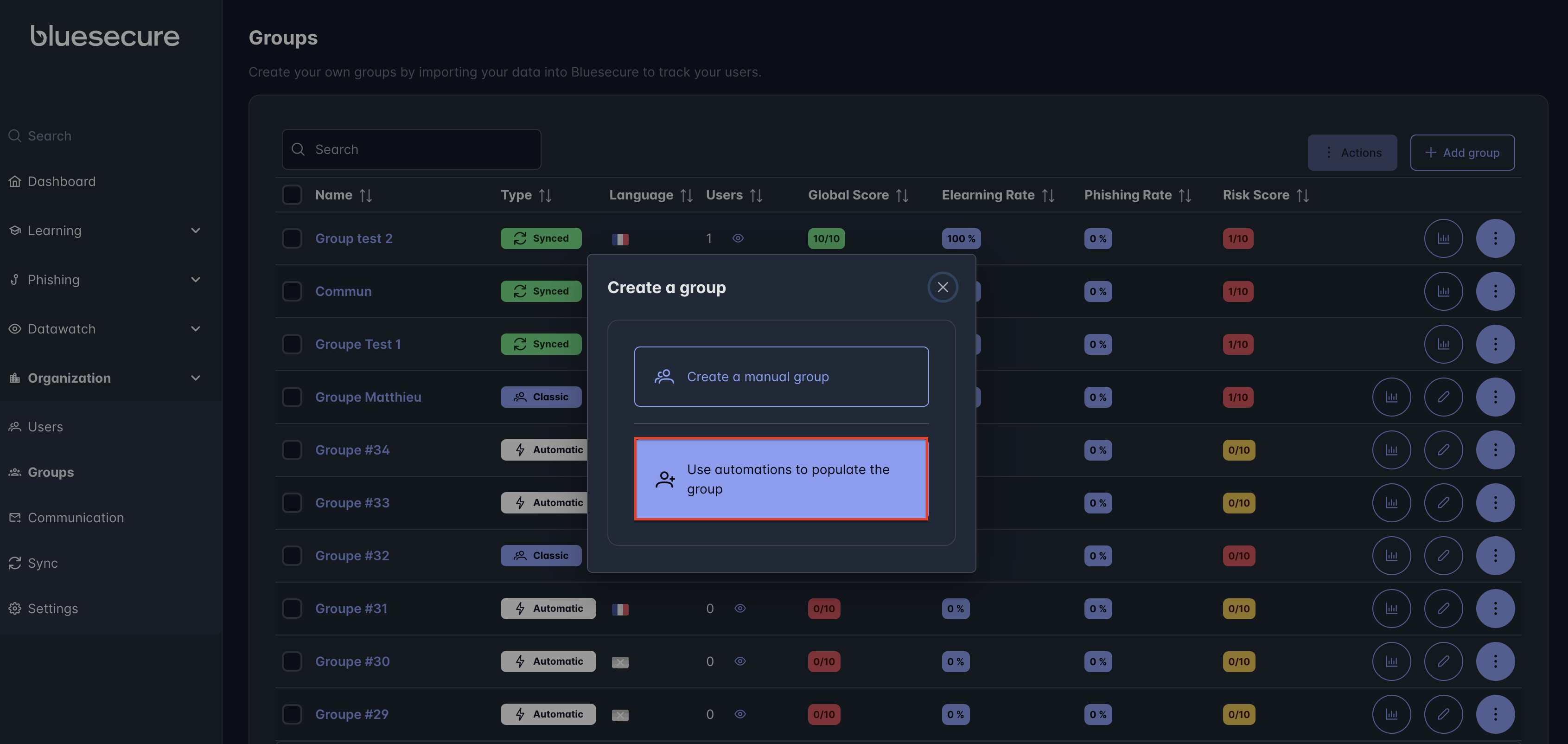Screen dimensions: 1568x744
Task: View users eye icon for Group test 2
Action: [738, 238]
